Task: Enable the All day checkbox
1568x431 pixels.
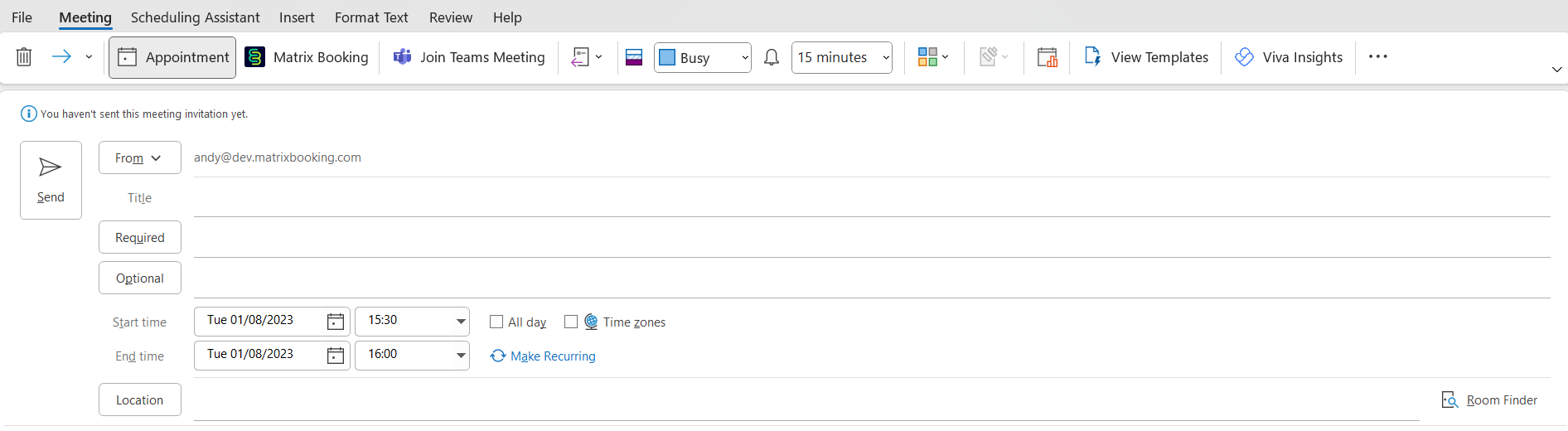Action: point(496,322)
